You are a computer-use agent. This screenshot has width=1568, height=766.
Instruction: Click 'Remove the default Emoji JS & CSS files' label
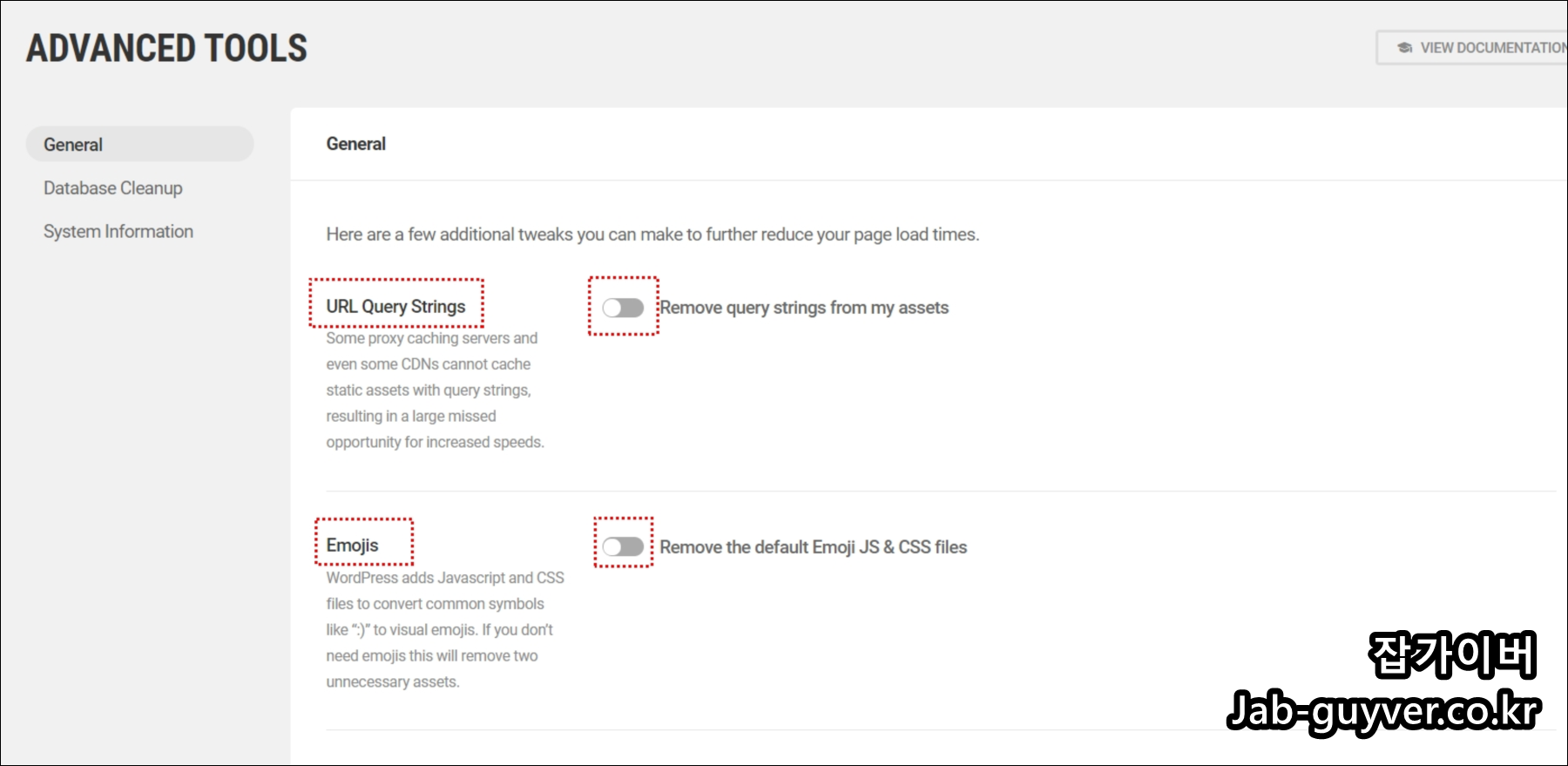tap(814, 547)
